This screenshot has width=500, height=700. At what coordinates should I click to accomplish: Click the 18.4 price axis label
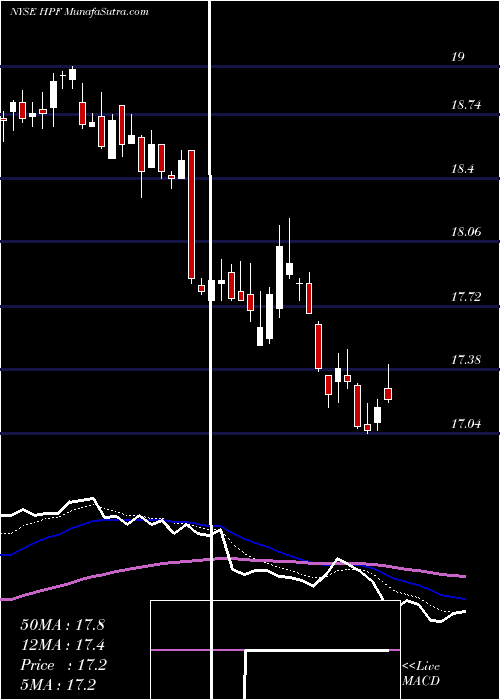tap(463, 169)
